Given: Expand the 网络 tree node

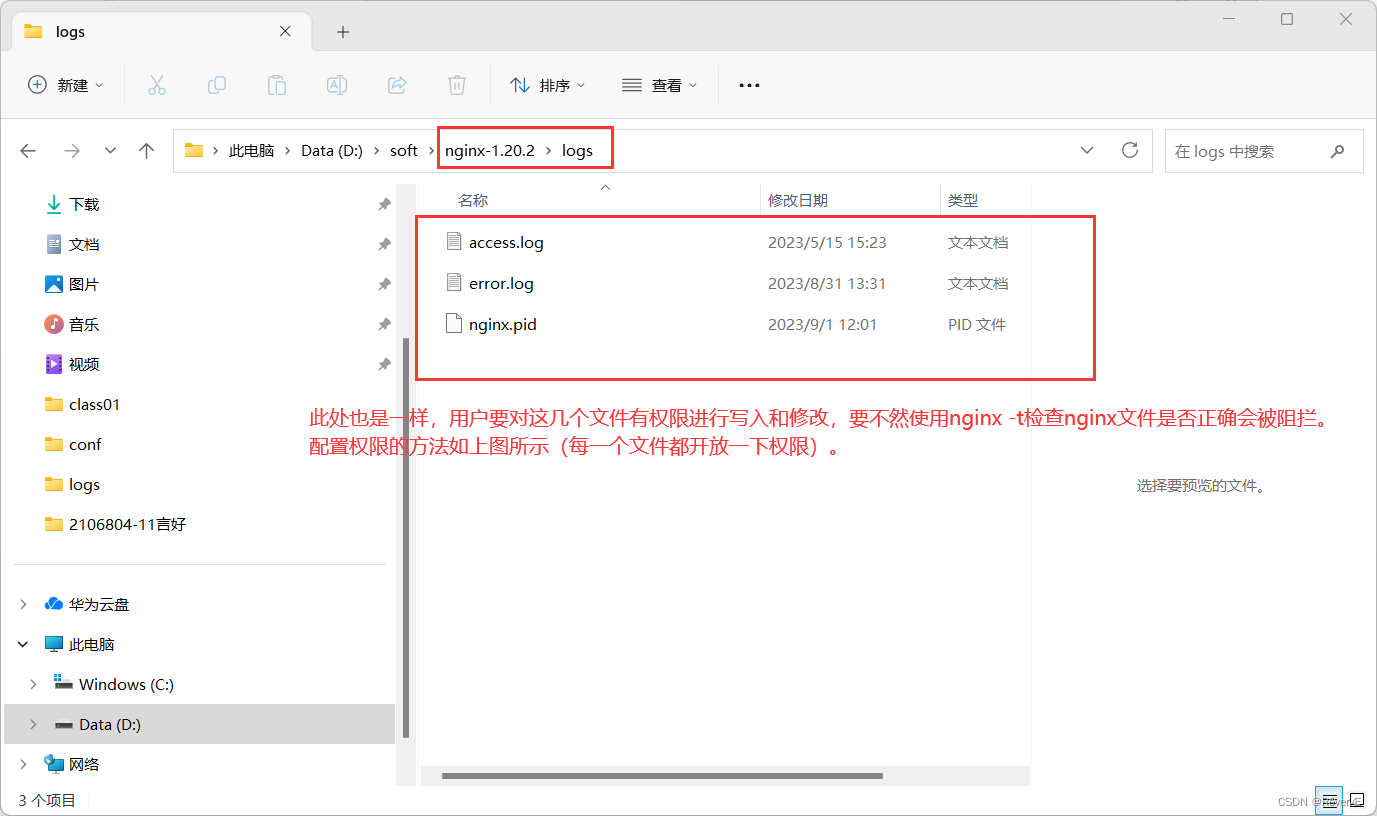Looking at the screenshot, I should pos(24,764).
